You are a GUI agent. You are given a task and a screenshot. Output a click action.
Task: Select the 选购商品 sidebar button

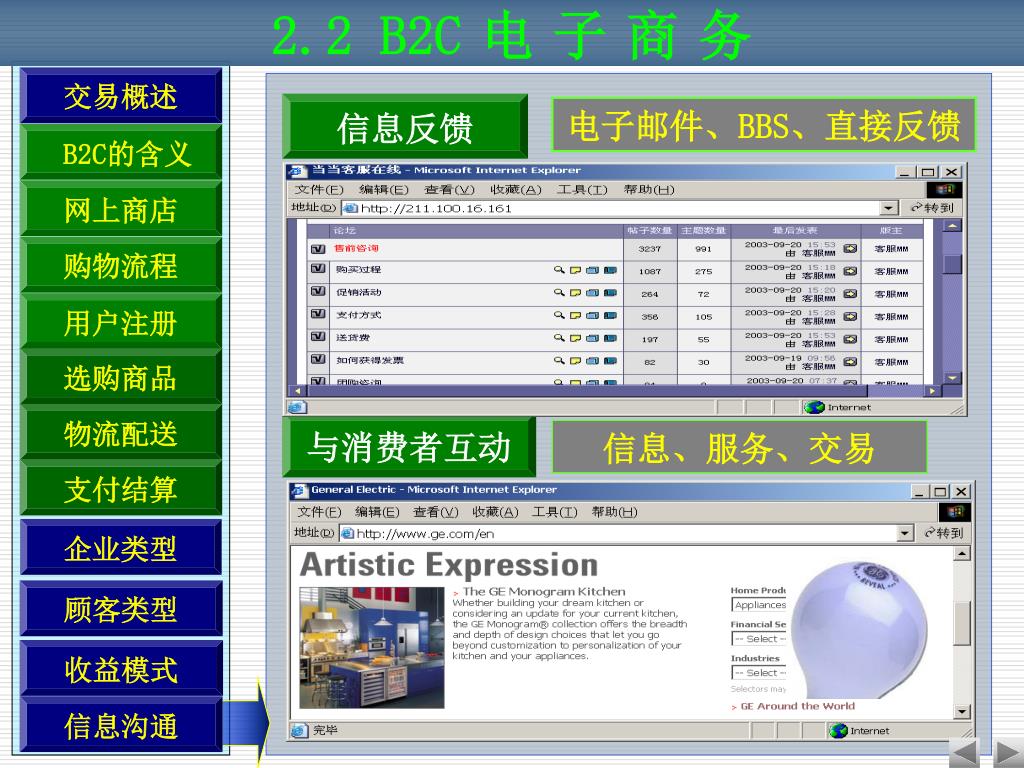[x=121, y=378]
